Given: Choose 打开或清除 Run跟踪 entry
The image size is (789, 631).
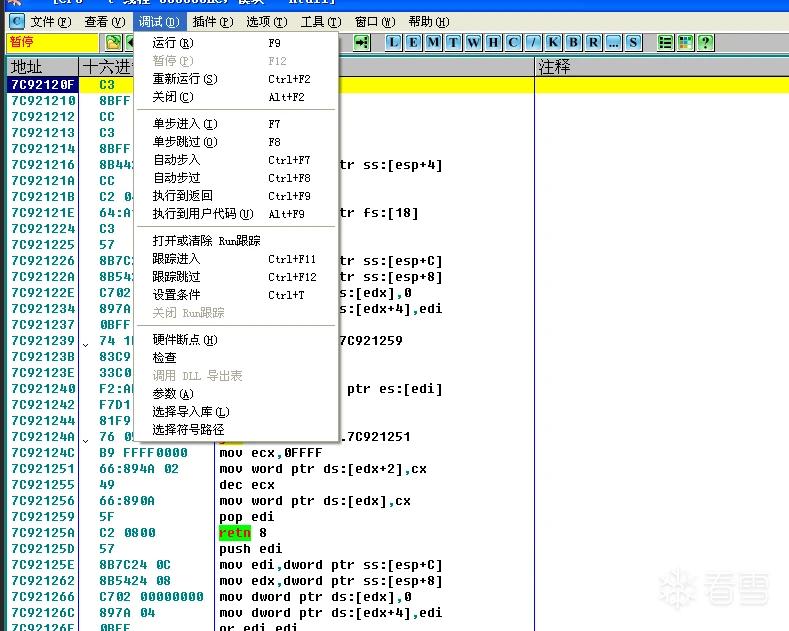Looking at the screenshot, I should [x=236, y=241].
